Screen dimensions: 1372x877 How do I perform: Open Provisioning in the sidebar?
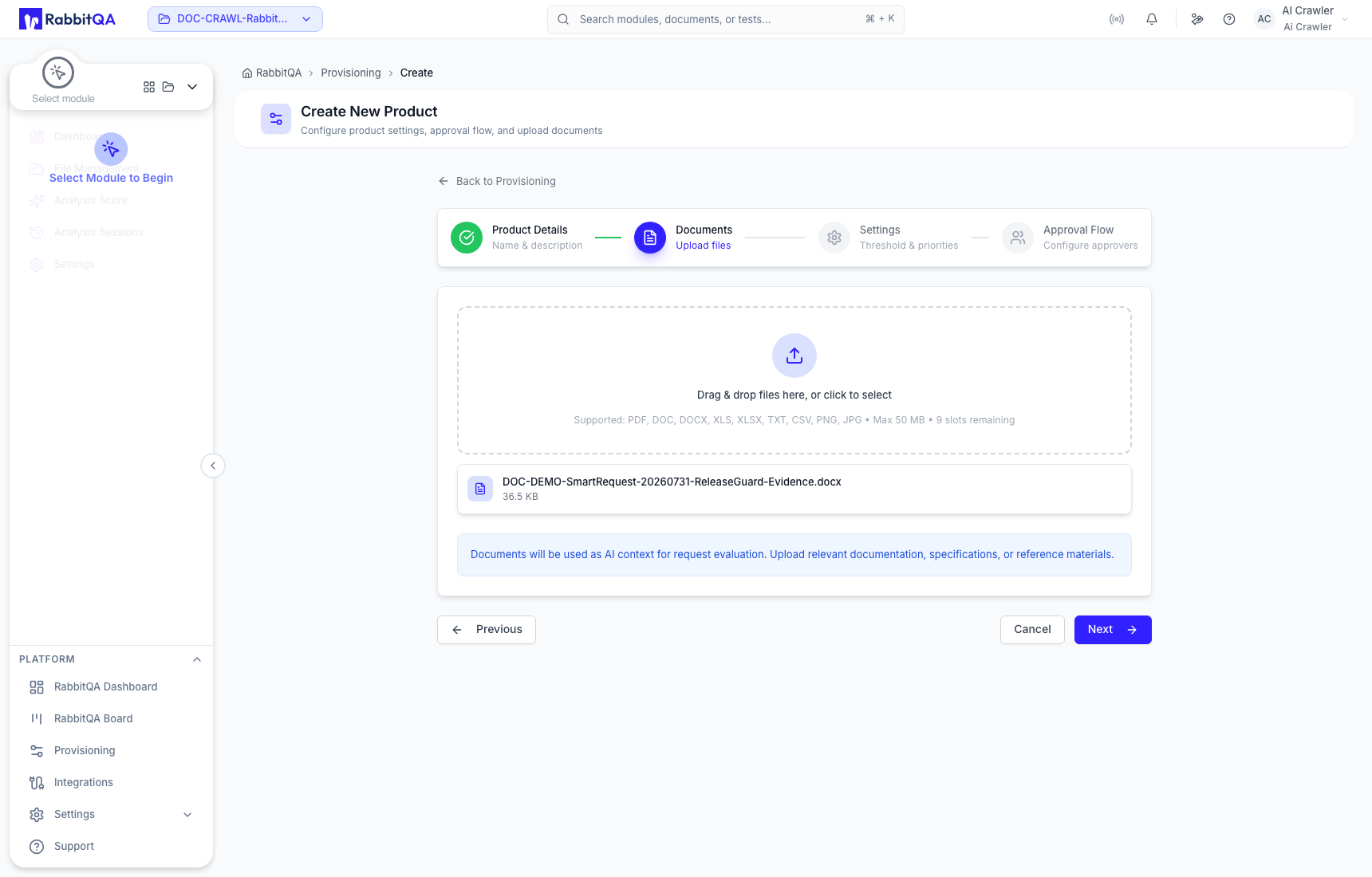tap(111, 750)
